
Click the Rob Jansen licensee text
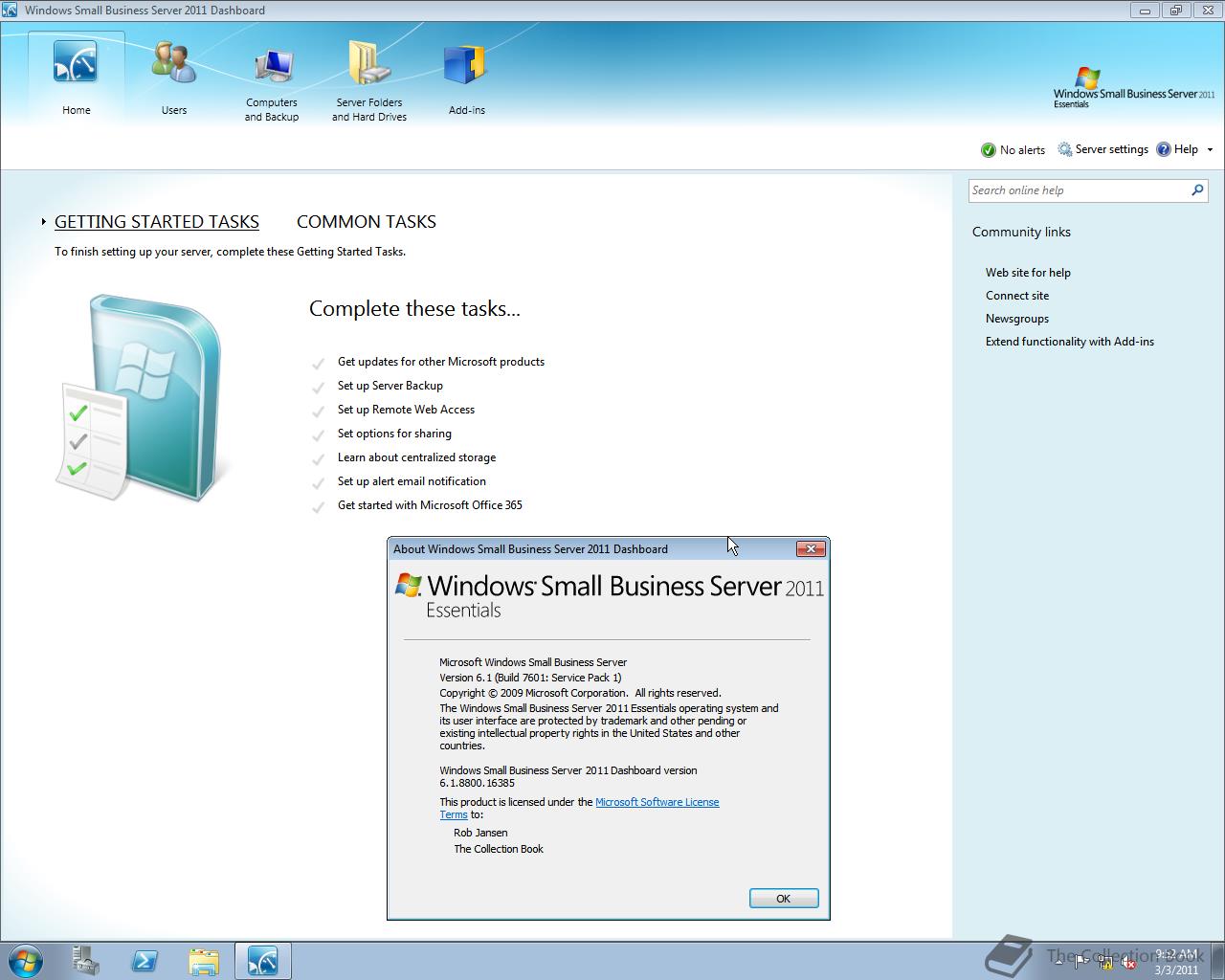tap(480, 833)
